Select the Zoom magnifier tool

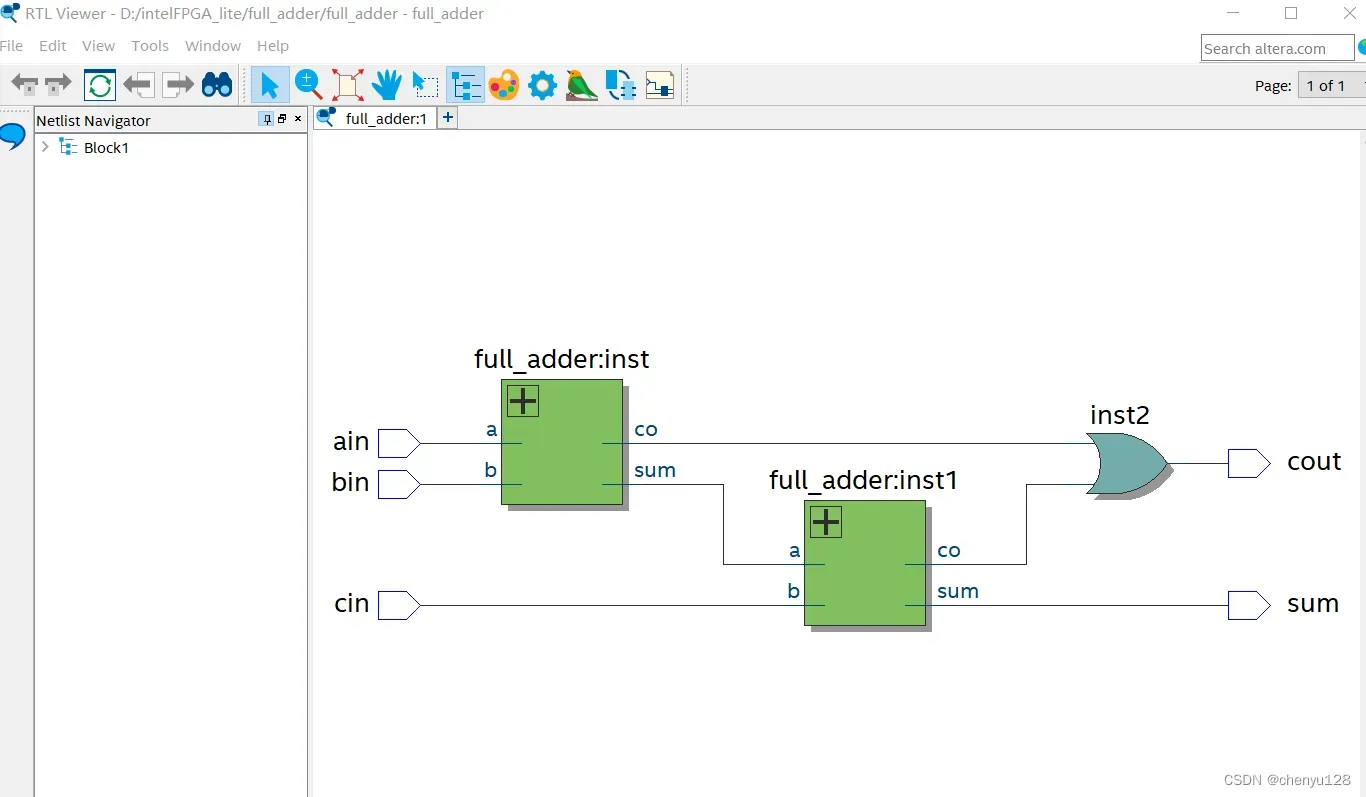coord(308,85)
